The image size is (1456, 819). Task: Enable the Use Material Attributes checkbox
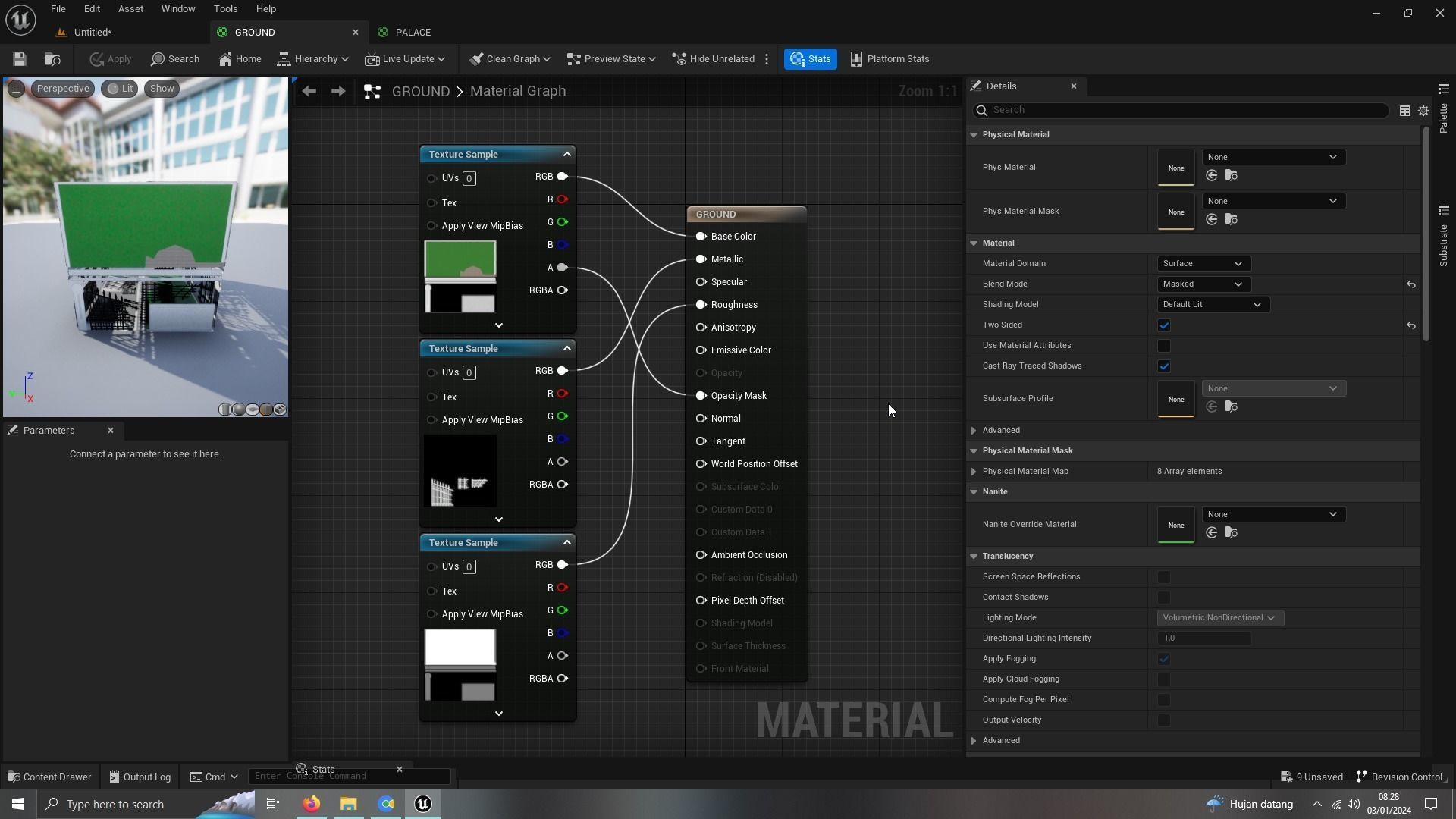pos(1164,346)
